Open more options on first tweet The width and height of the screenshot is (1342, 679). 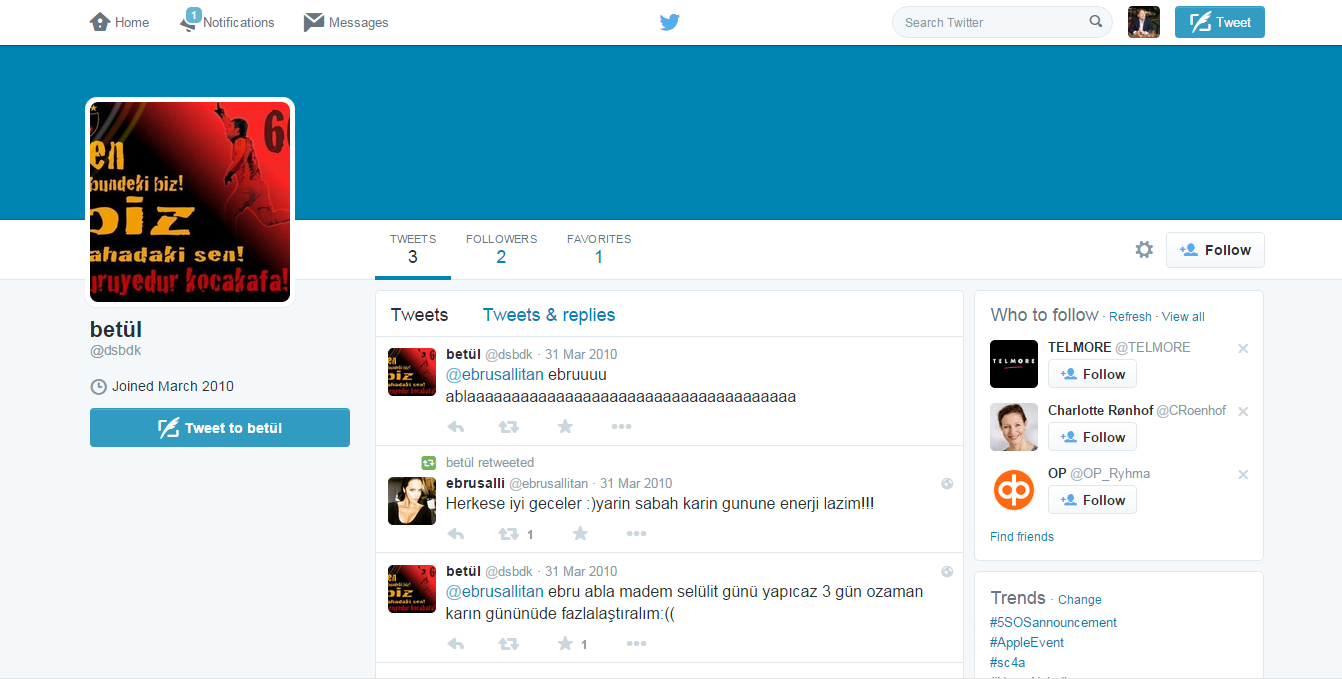point(621,427)
